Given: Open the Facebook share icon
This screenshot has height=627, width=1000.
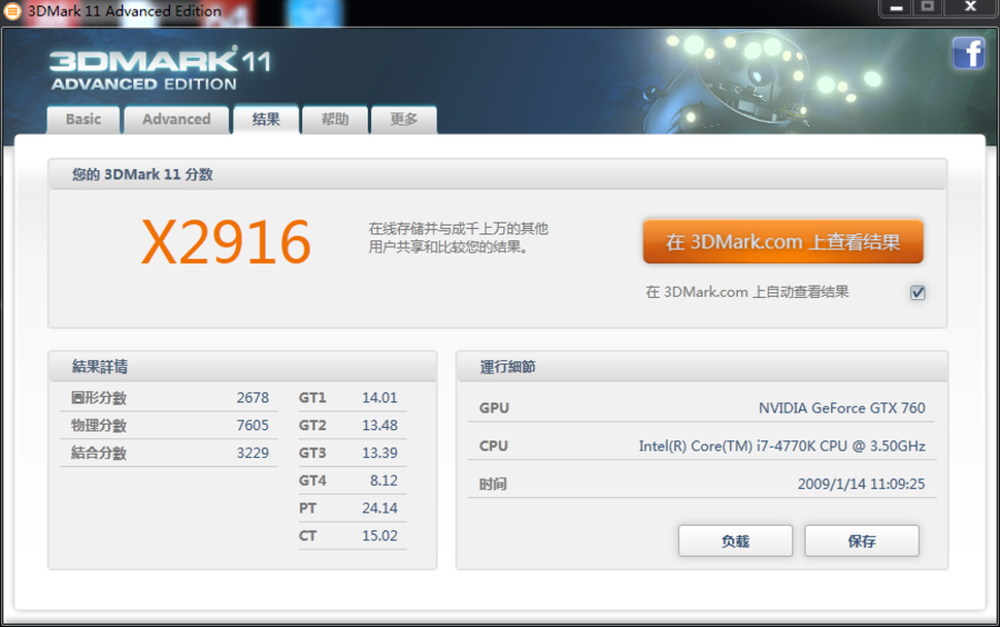Looking at the screenshot, I should coord(968,53).
